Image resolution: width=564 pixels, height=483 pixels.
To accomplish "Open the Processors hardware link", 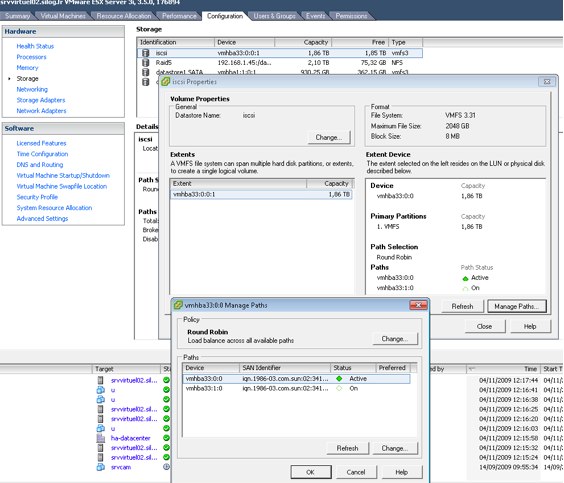I will click(31, 57).
